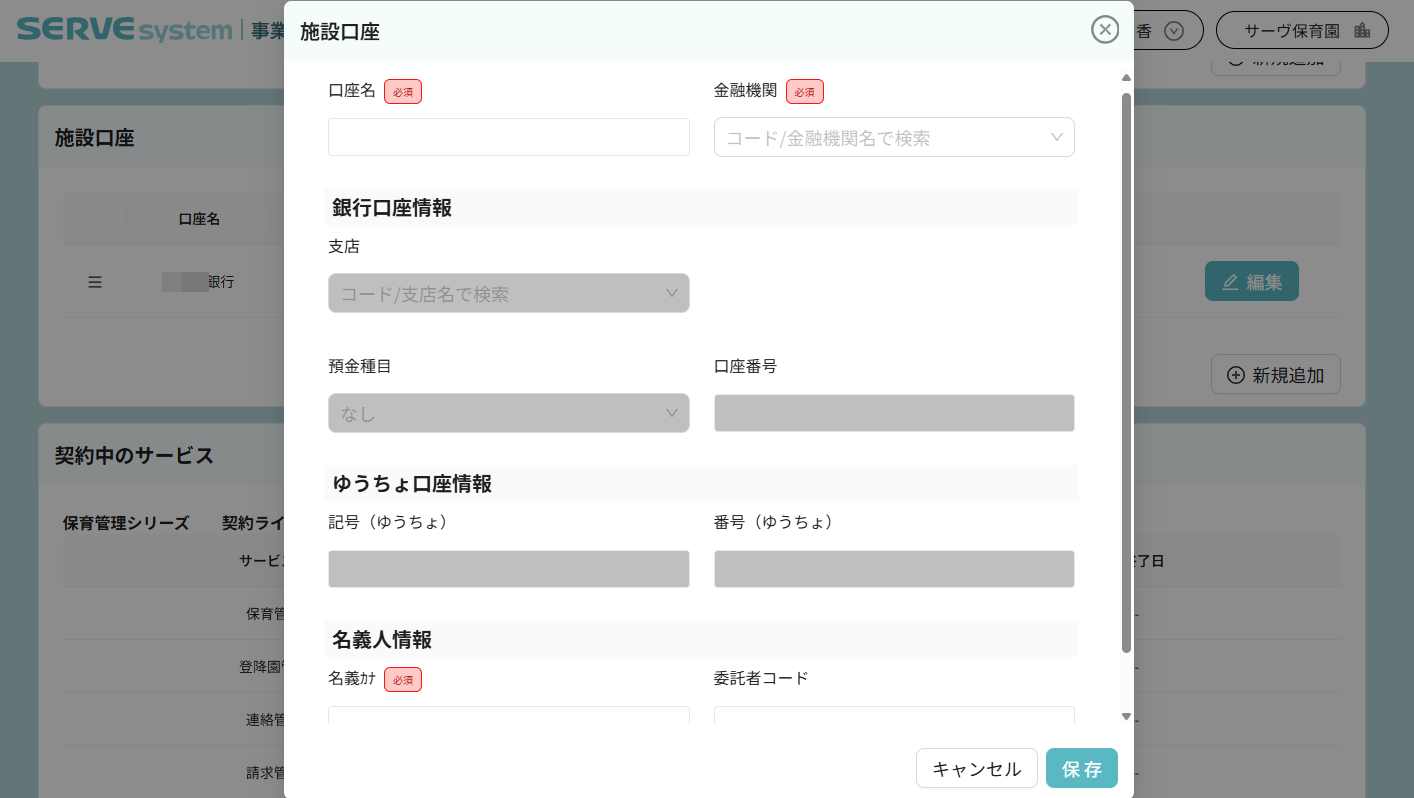
Task: Click the dialog scrollbar down arrow
Action: (x=1126, y=716)
